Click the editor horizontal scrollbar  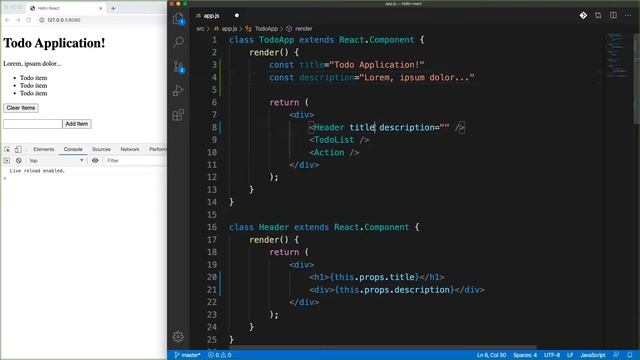[x=384, y=348]
